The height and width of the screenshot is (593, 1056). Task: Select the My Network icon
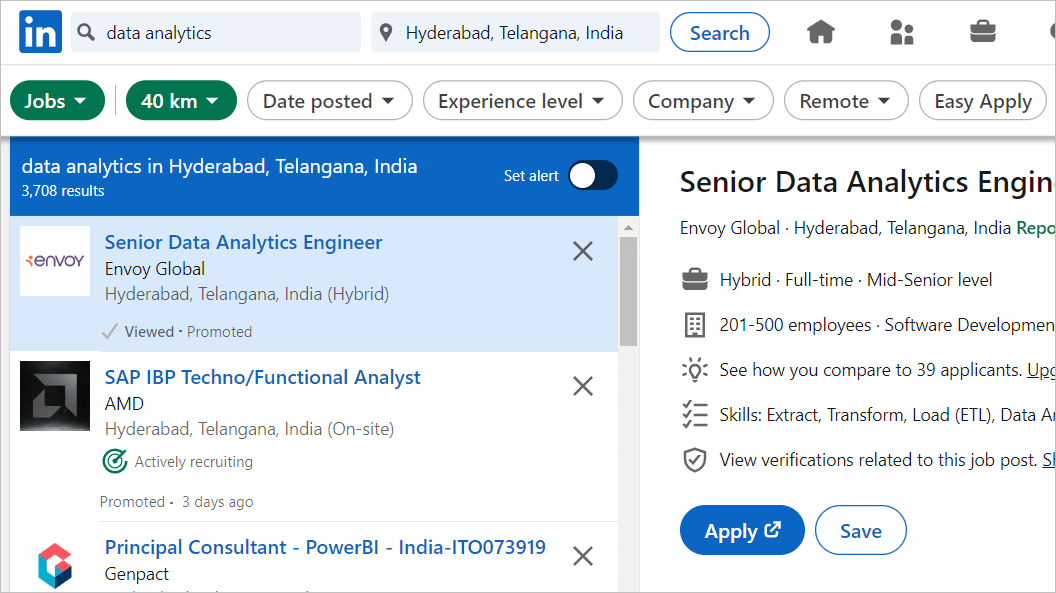pyautogui.click(x=901, y=31)
